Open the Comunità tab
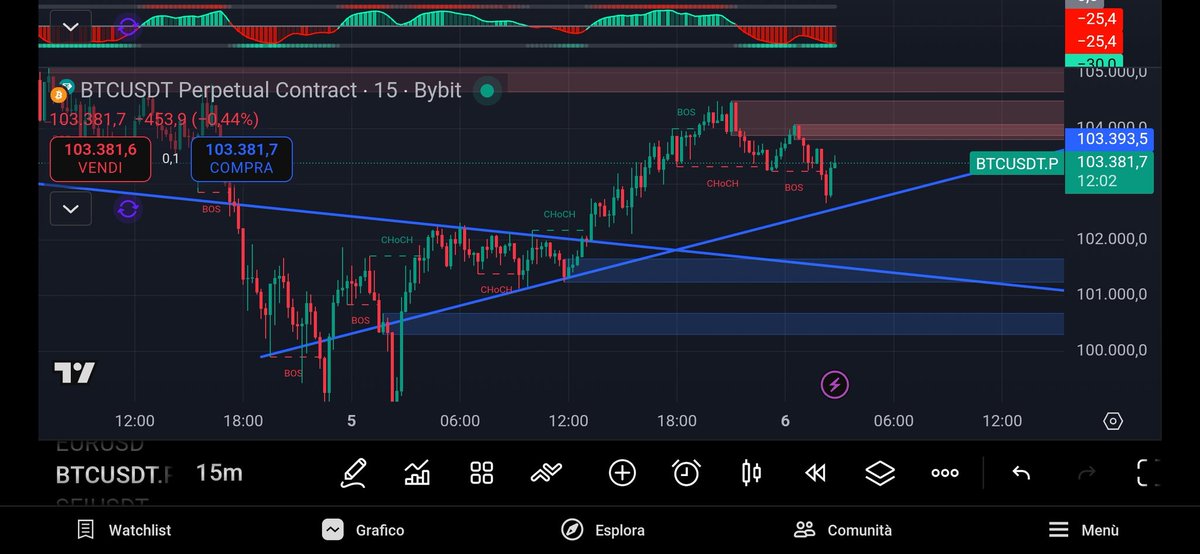Image resolution: width=1200 pixels, height=554 pixels. pos(842,530)
